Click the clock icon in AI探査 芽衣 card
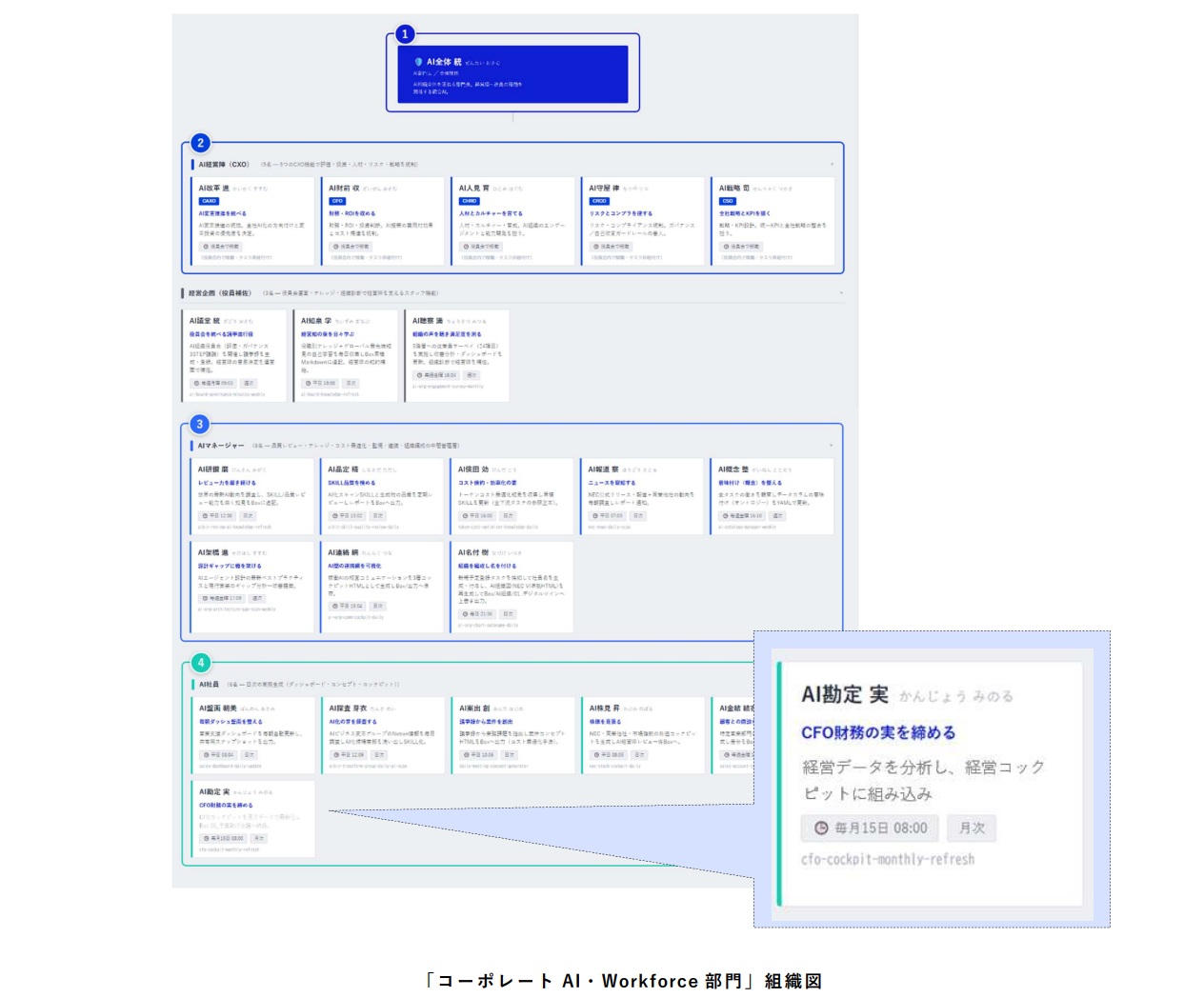 tap(335, 754)
